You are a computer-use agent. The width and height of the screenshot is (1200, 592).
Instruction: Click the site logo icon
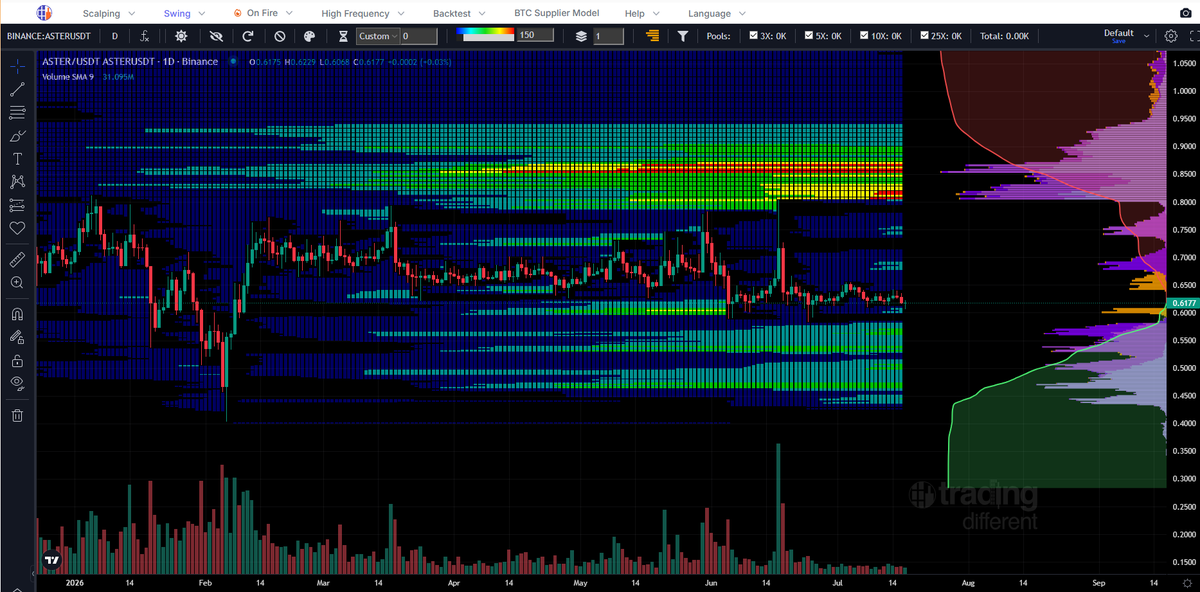click(x=43, y=13)
